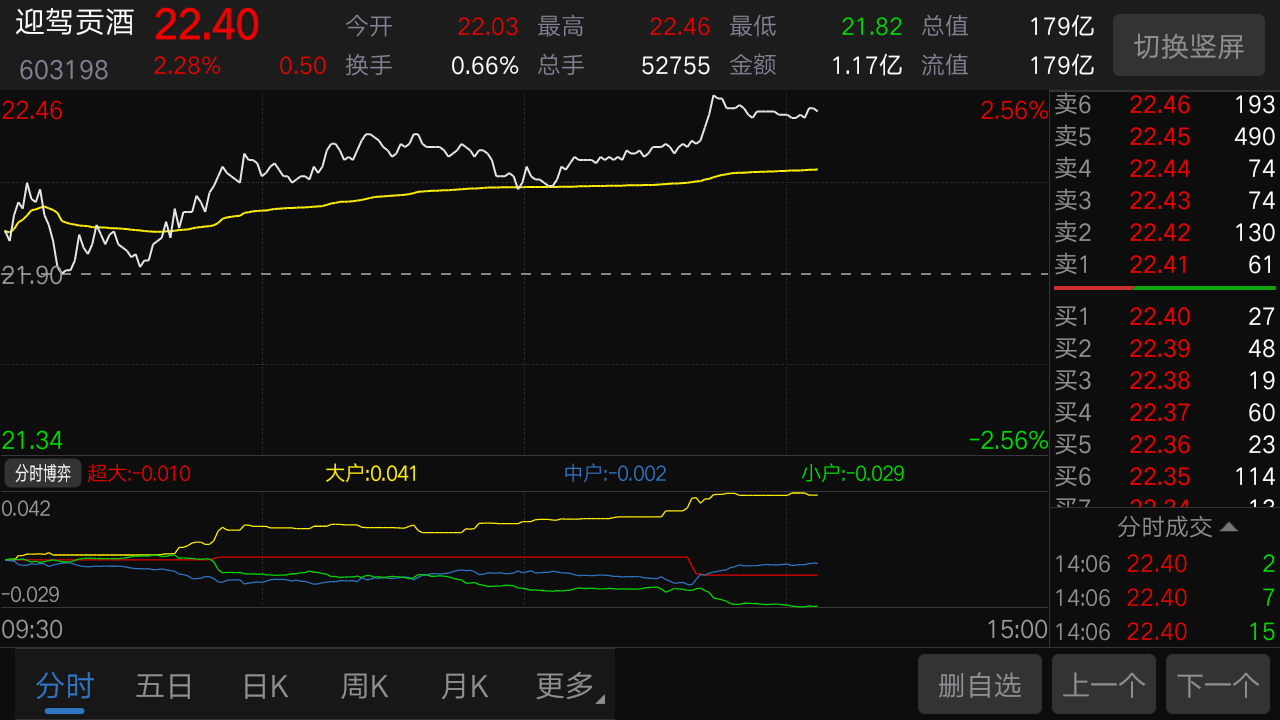Go to next stock 下一个
This screenshot has height=720, width=1280.
click(1218, 685)
